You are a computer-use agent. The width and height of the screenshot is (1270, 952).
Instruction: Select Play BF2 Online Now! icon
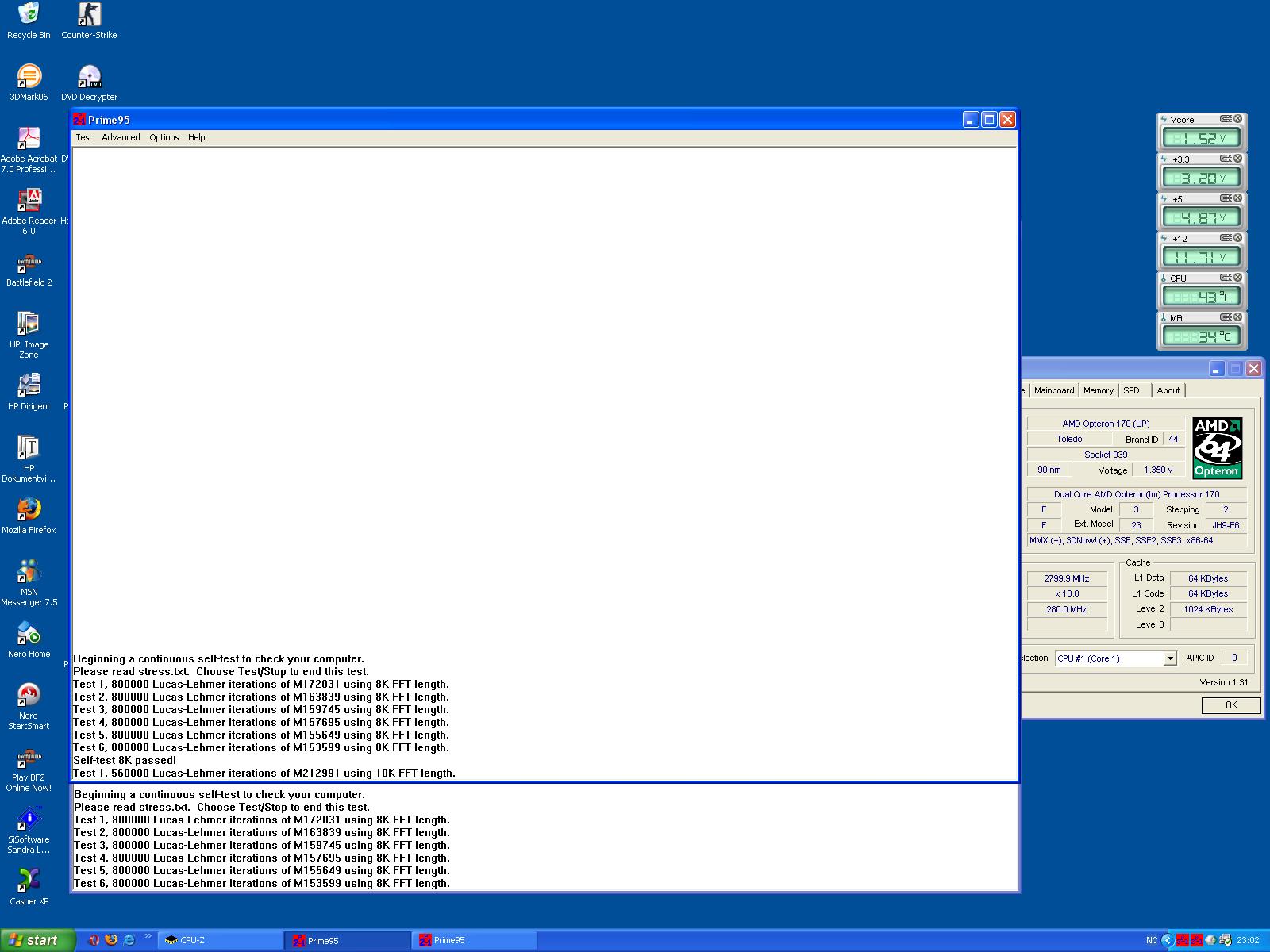pyautogui.click(x=29, y=769)
